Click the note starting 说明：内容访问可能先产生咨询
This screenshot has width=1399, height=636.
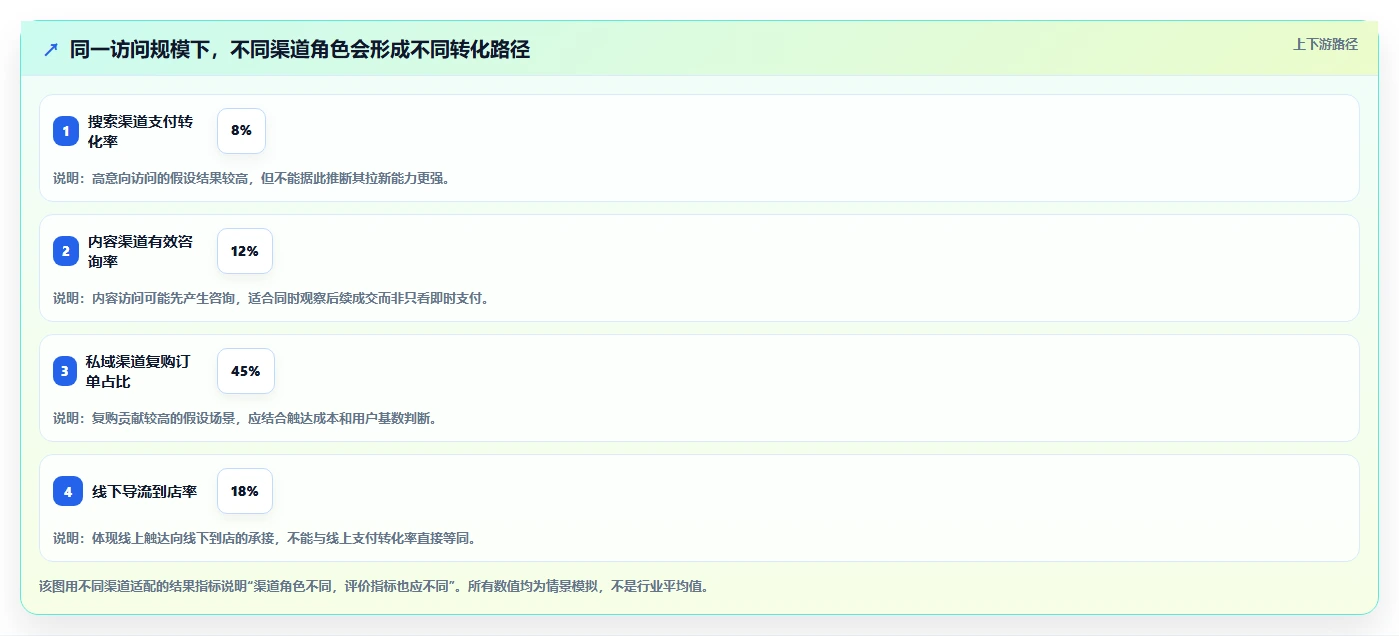[271, 298]
